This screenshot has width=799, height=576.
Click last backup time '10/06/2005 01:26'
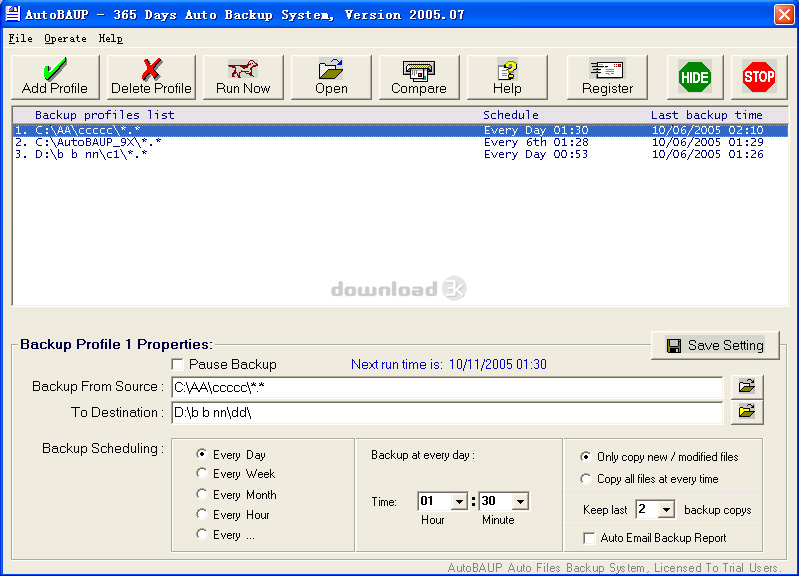pos(707,154)
